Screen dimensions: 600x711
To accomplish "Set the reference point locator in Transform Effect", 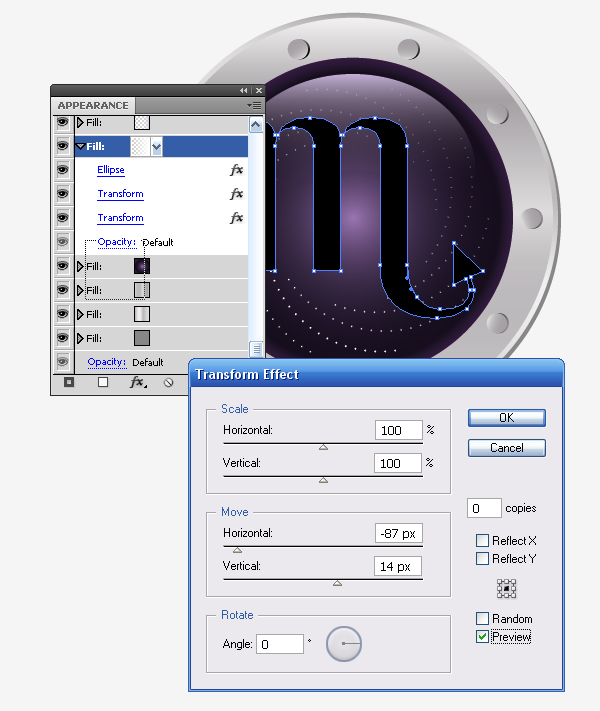I will click(x=506, y=589).
